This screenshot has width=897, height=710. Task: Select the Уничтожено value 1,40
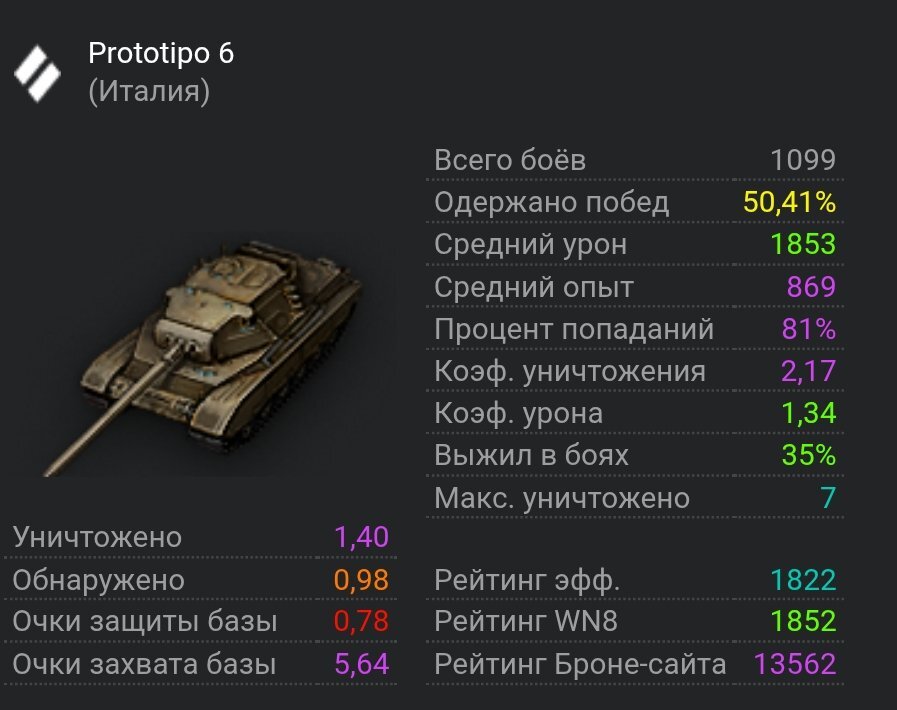[x=361, y=537]
